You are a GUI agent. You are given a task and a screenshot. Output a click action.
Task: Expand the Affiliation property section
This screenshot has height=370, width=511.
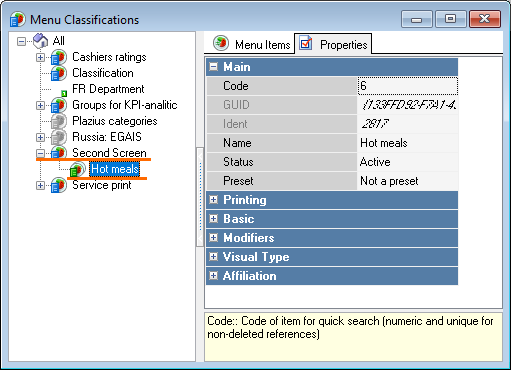[213, 276]
